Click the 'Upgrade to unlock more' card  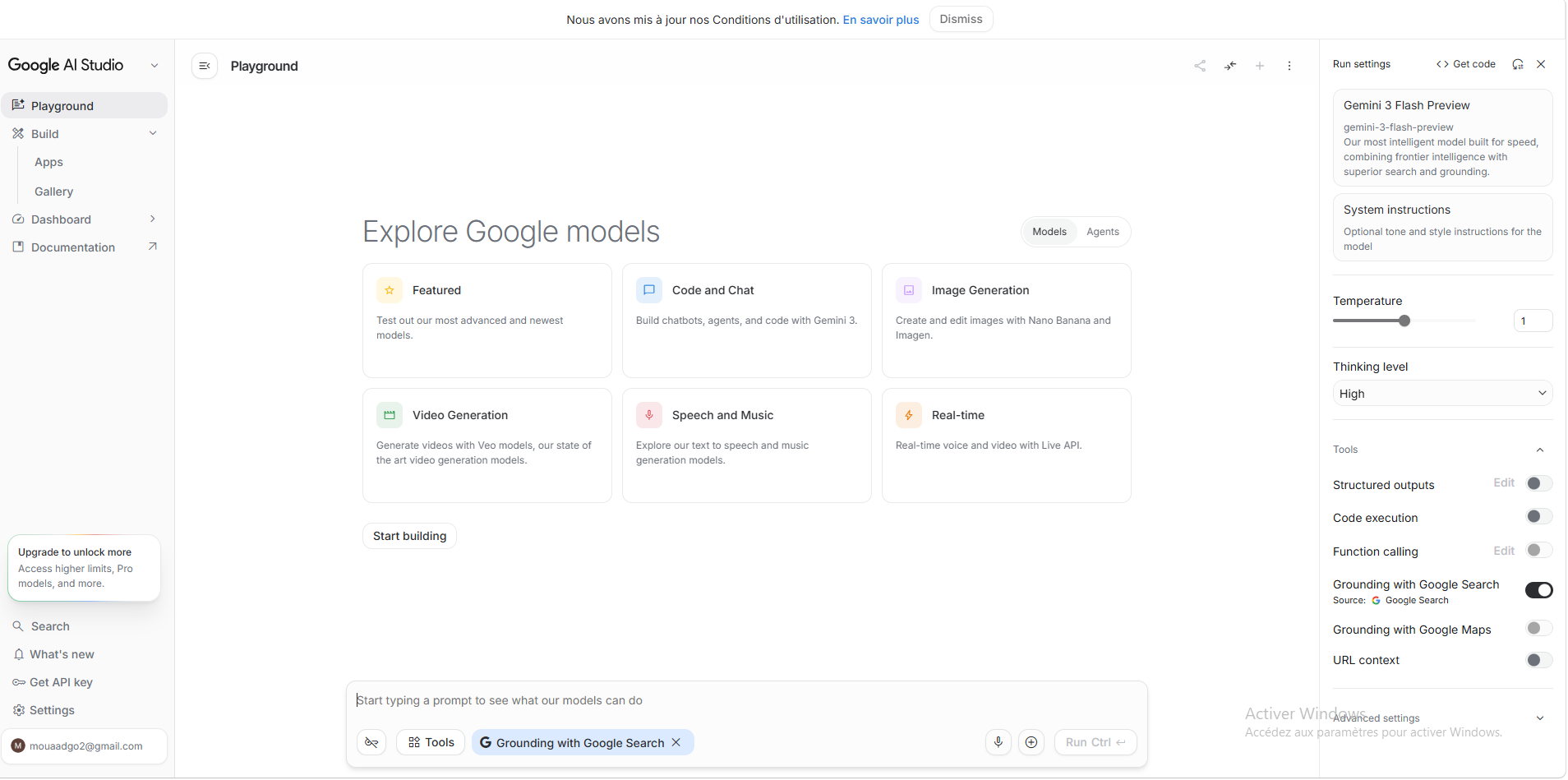[x=84, y=568]
